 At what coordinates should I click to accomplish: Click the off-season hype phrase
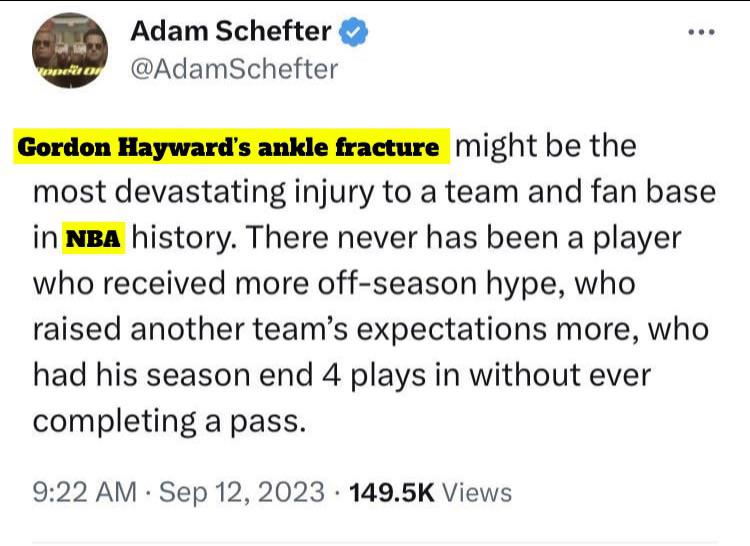coord(462,284)
